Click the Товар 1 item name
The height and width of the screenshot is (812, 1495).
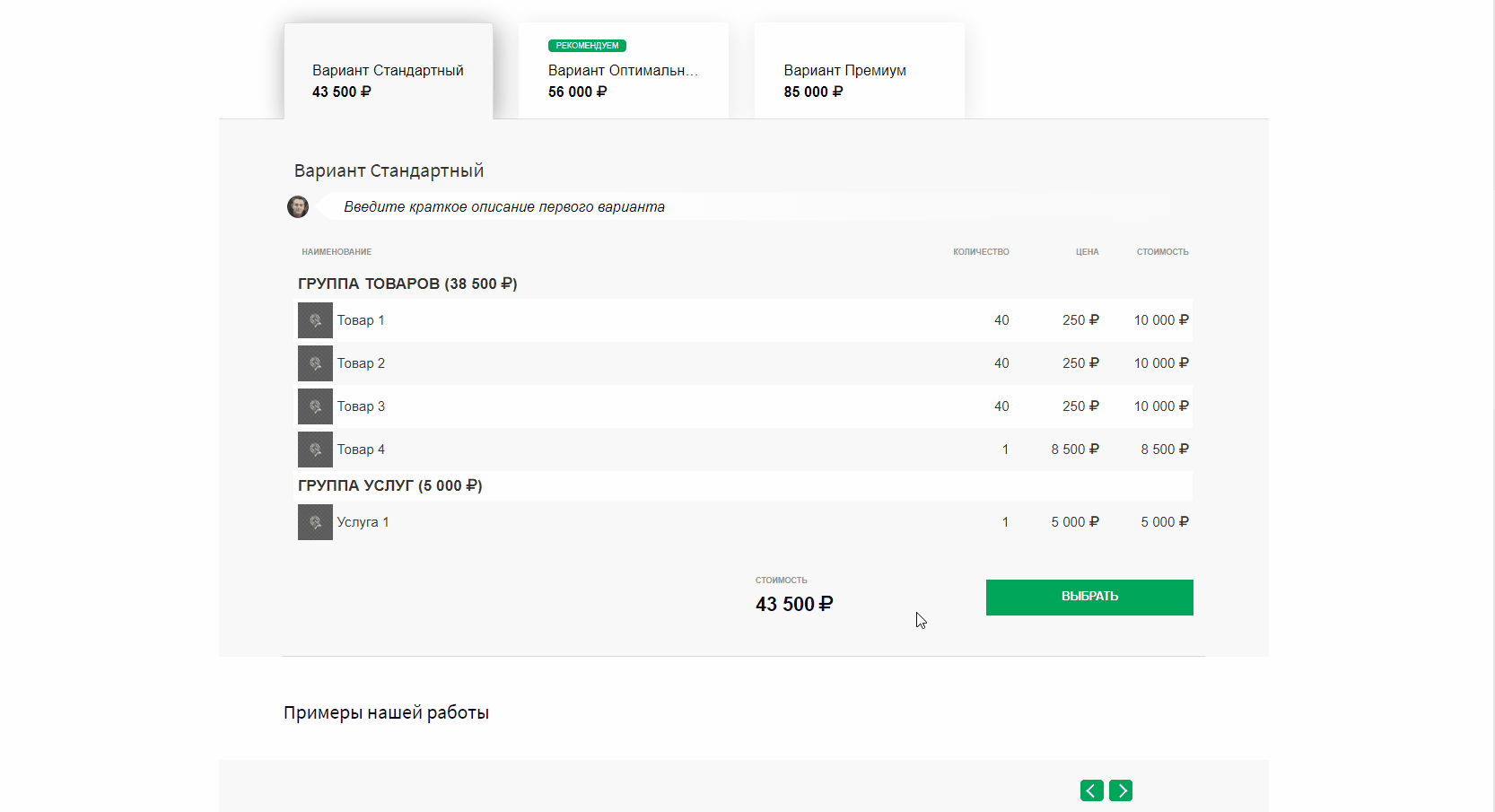[x=361, y=320]
